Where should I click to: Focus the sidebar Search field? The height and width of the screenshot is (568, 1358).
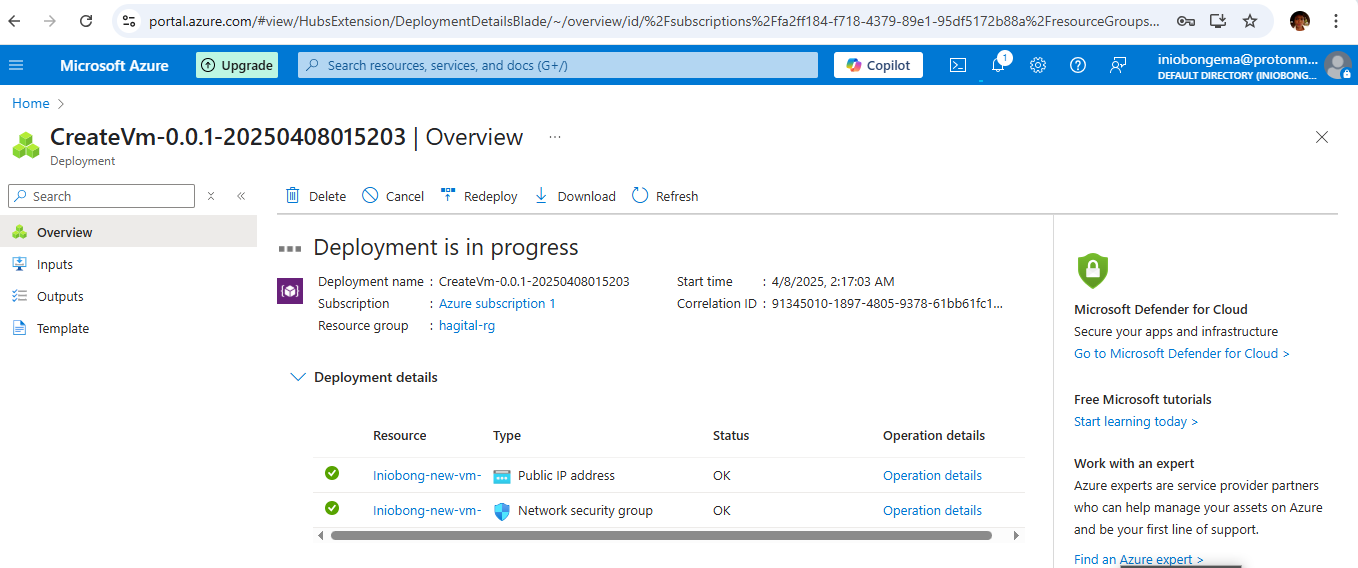(101, 196)
